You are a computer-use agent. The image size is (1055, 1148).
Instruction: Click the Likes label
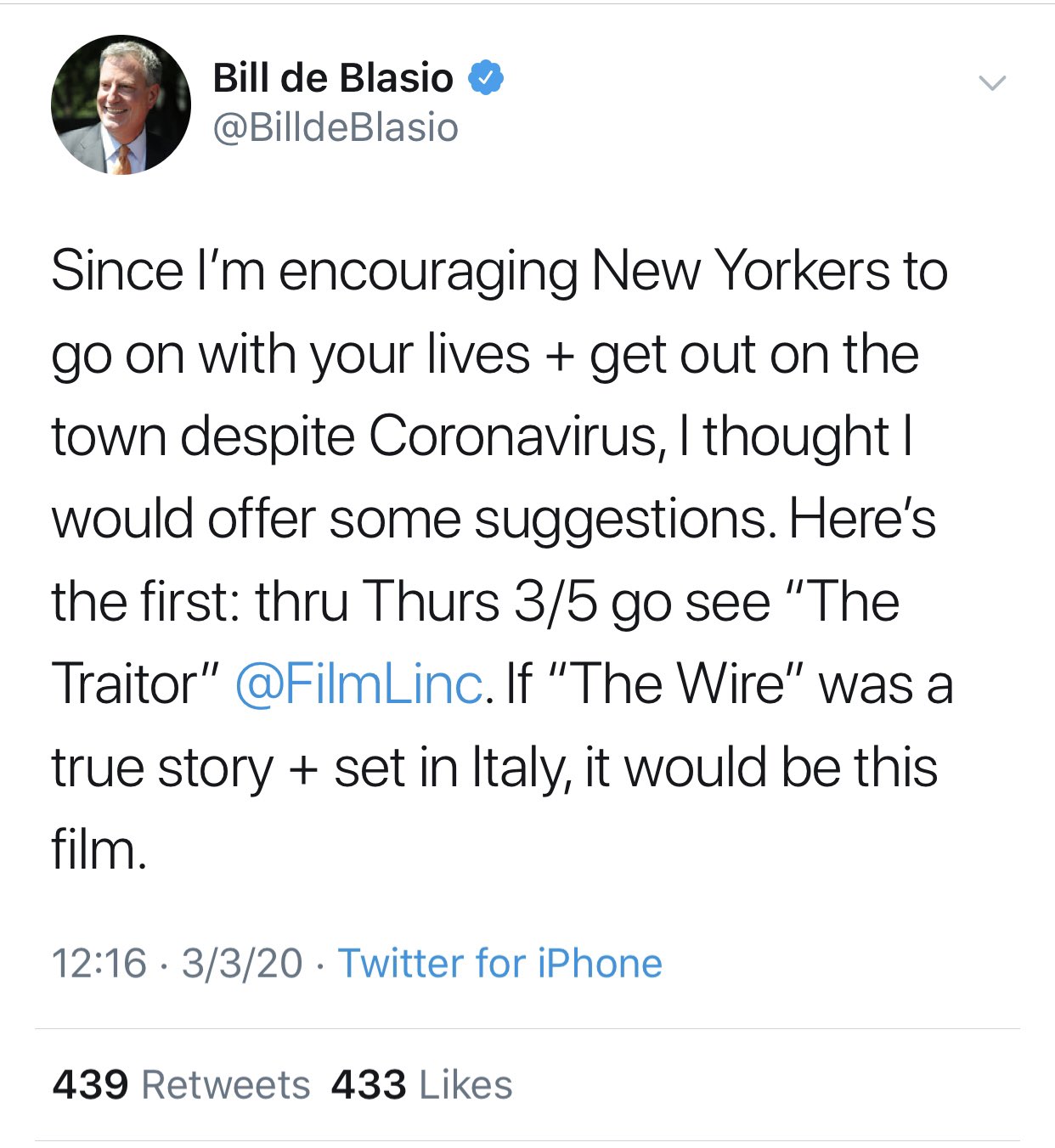pyautogui.click(x=466, y=1085)
